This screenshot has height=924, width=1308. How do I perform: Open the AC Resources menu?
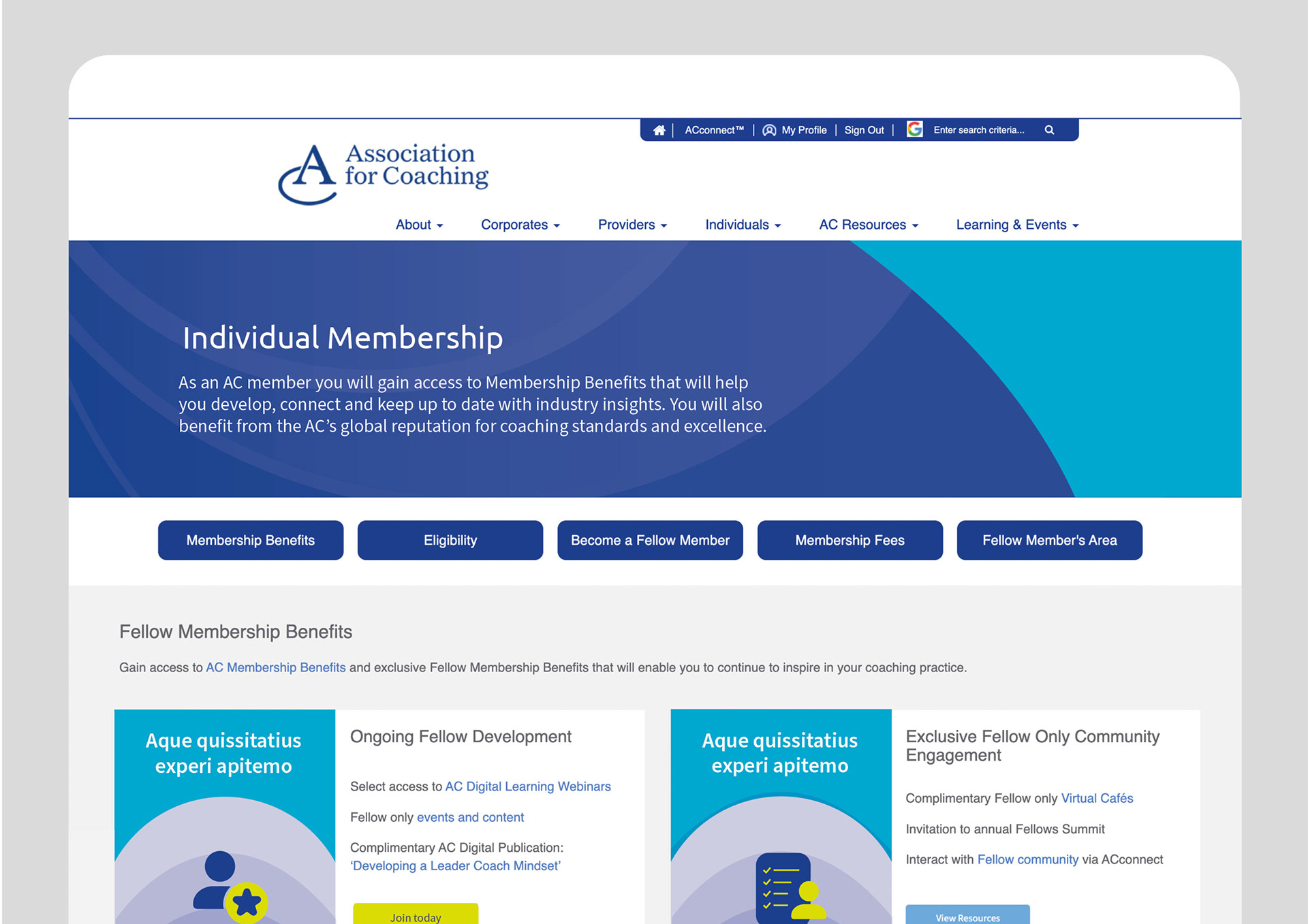pyautogui.click(x=868, y=225)
